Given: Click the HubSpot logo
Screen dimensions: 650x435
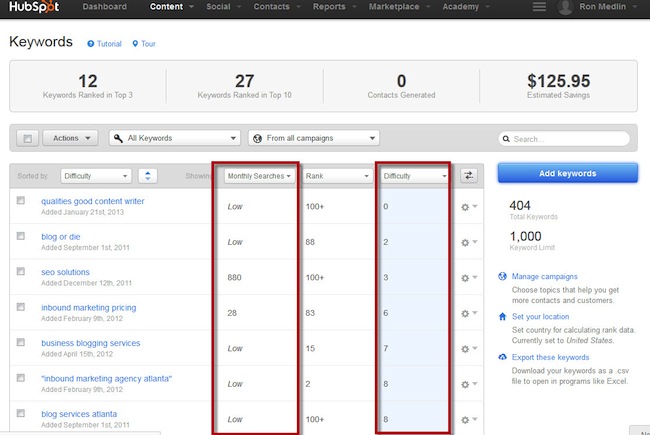Looking at the screenshot, I should tap(34, 7).
